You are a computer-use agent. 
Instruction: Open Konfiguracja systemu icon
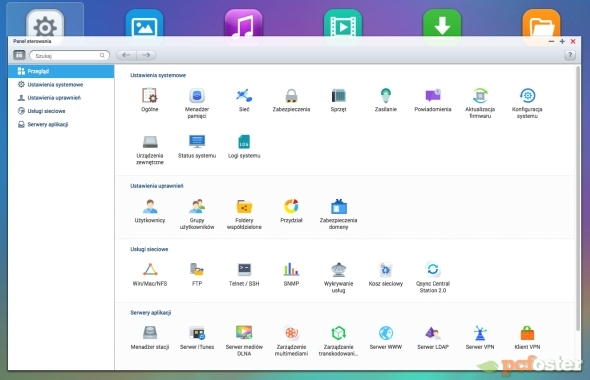tap(527, 96)
